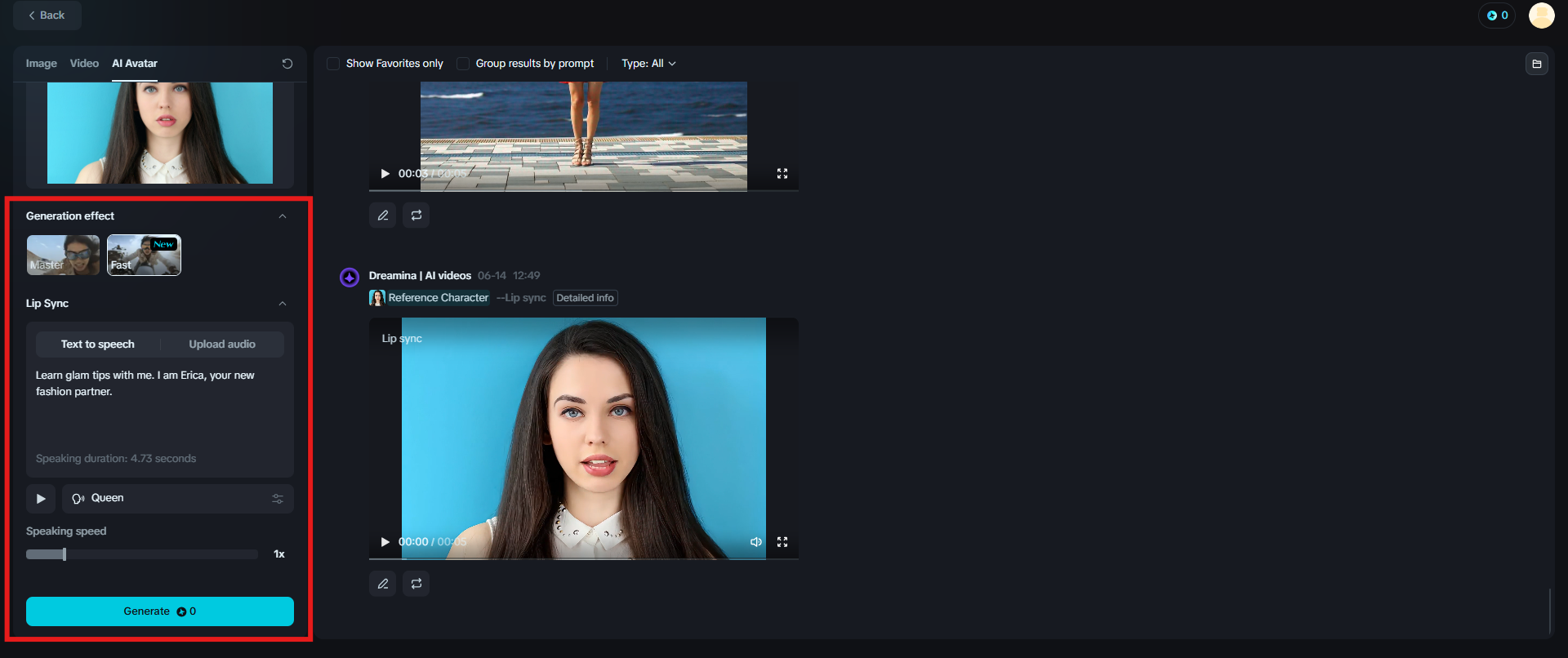
Task: Click the reset icon beside AI Avatar tab
Action: pyautogui.click(x=287, y=64)
